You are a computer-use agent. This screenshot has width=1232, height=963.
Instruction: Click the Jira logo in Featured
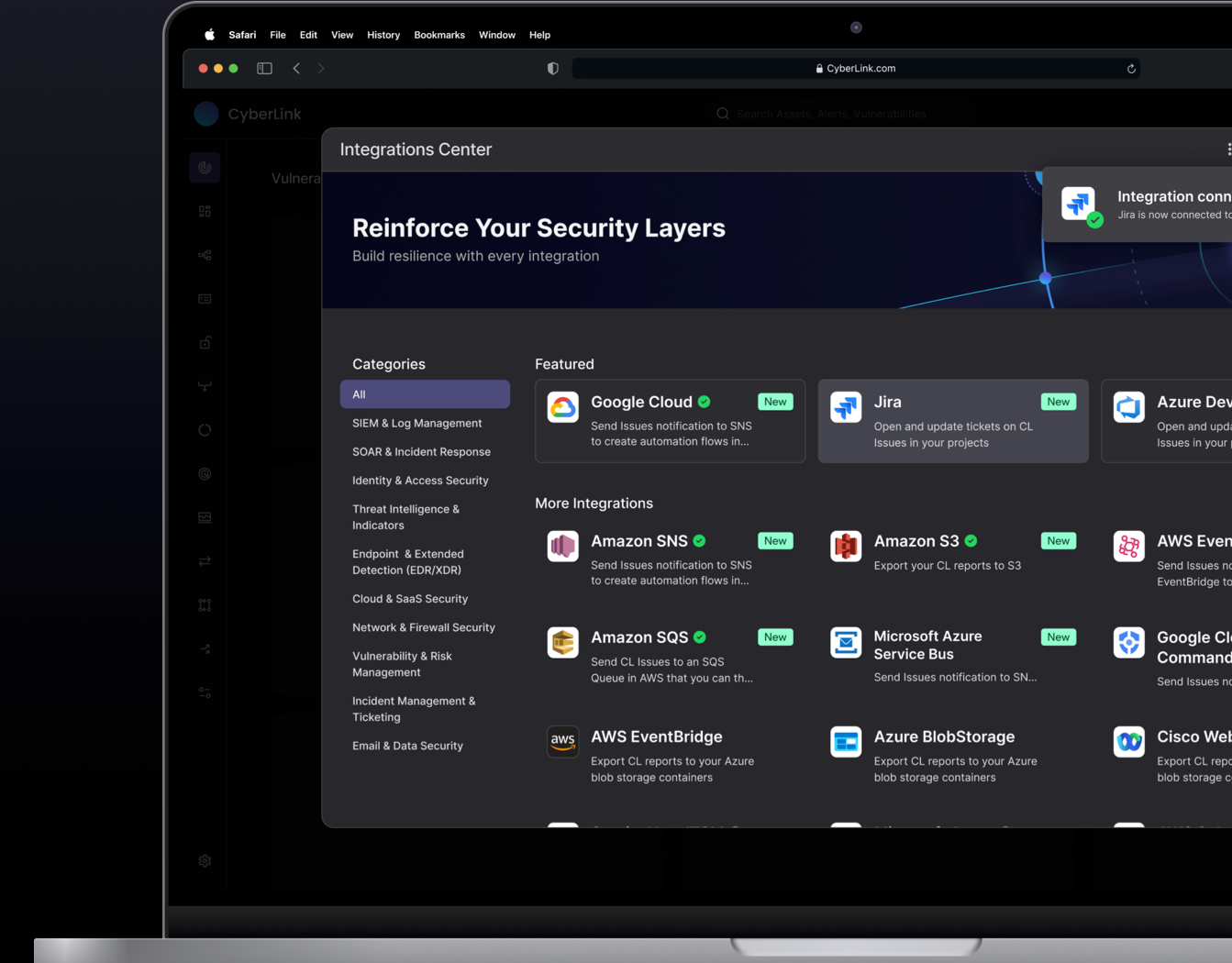[x=846, y=407]
